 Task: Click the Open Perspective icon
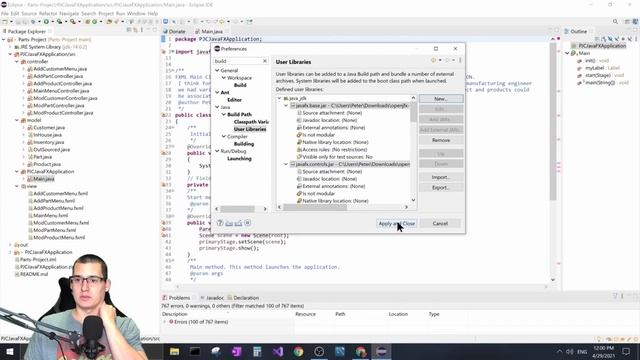[x=627, y=22]
